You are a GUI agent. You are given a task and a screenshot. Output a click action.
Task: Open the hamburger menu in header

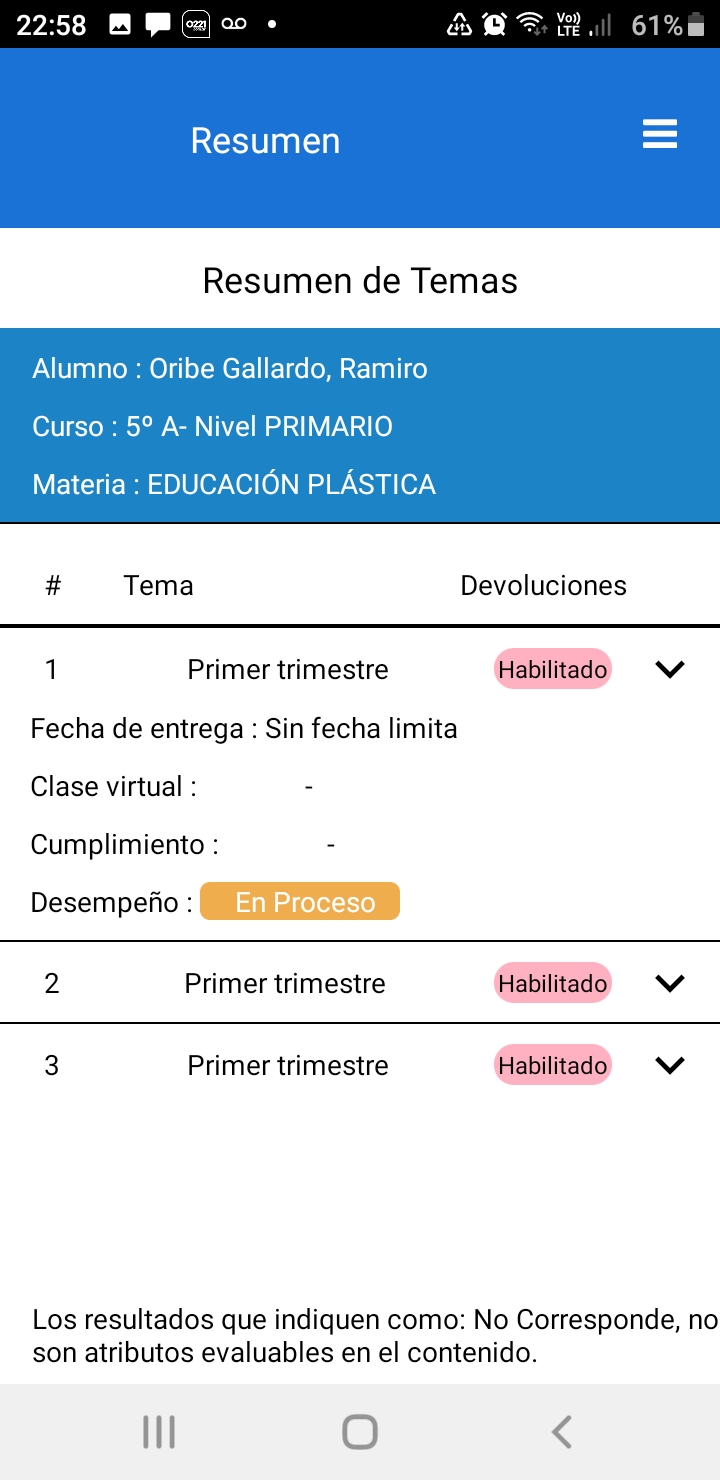pyautogui.click(x=660, y=134)
